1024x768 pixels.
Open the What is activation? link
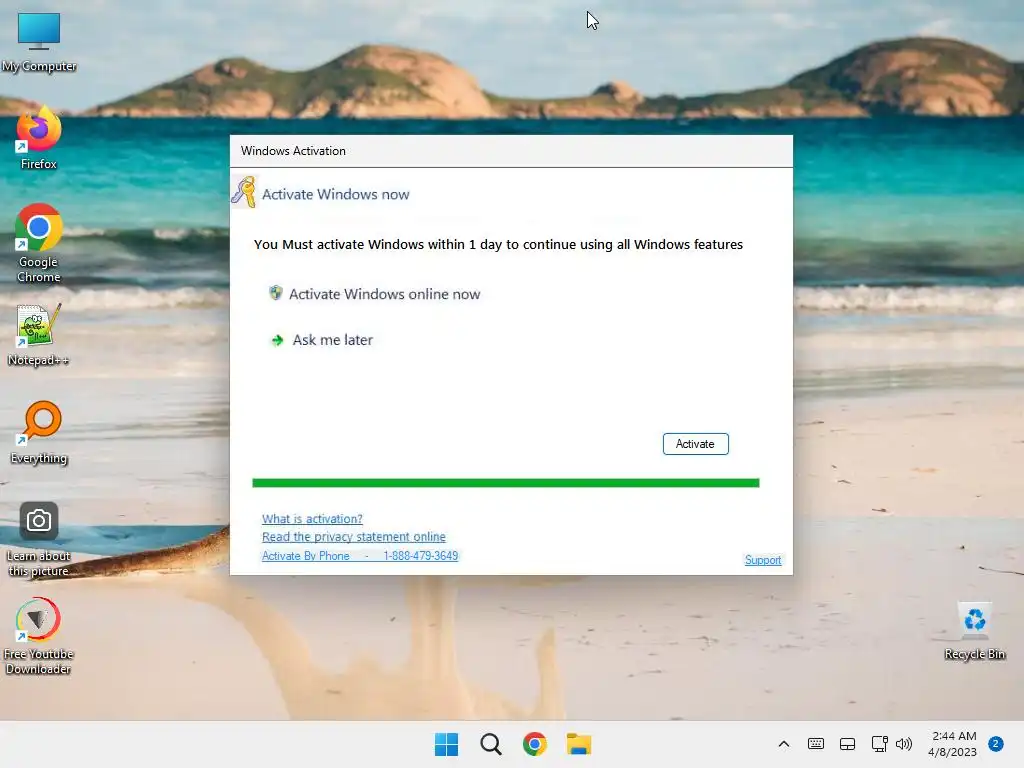pyautogui.click(x=312, y=519)
